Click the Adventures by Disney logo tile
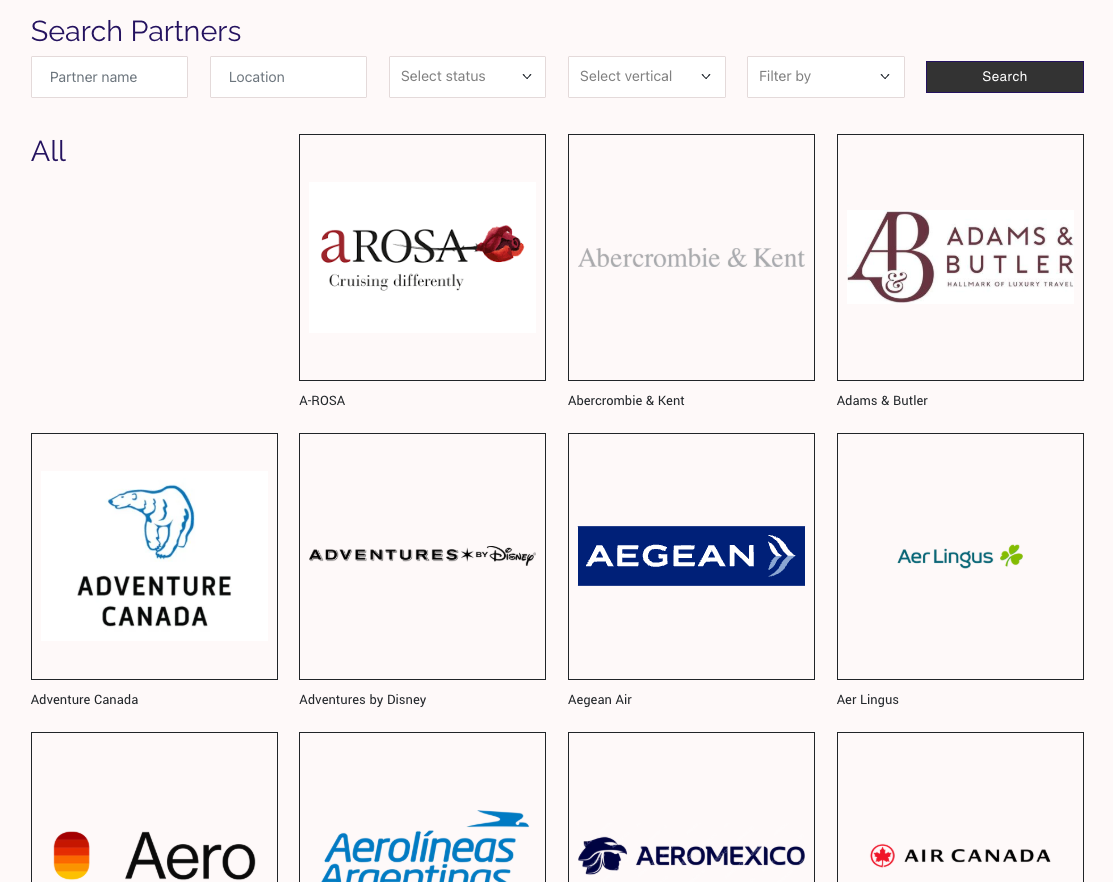 422,556
